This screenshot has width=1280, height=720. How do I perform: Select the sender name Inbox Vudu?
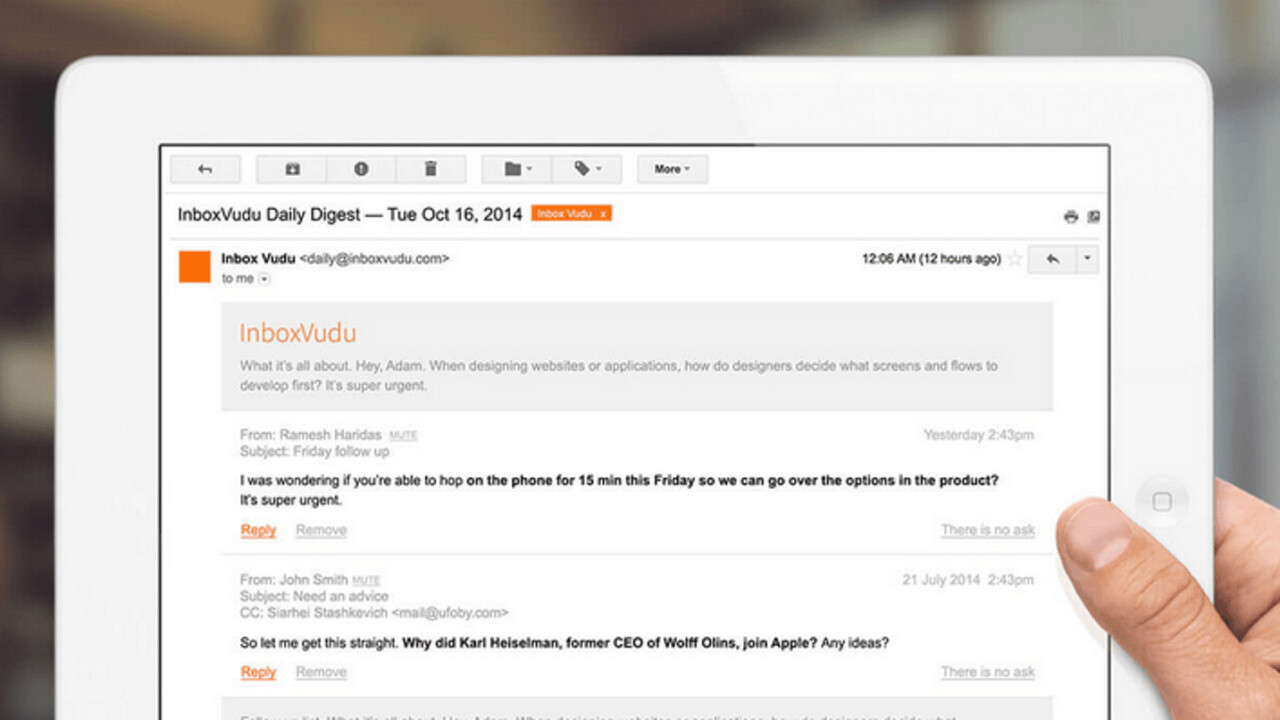258,258
